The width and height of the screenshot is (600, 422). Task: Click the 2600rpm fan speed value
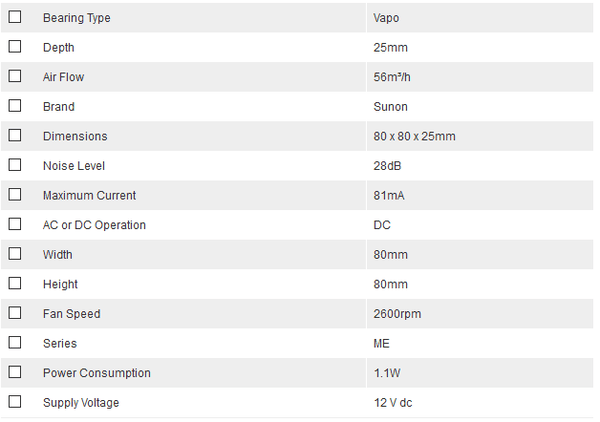point(397,314)
